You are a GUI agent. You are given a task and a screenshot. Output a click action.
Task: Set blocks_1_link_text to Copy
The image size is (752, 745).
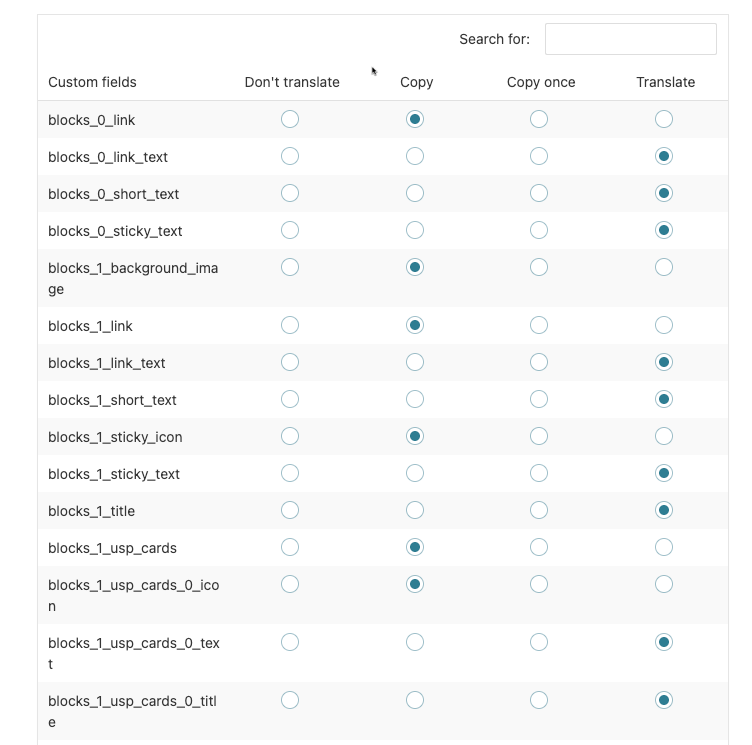pos(415,362)
